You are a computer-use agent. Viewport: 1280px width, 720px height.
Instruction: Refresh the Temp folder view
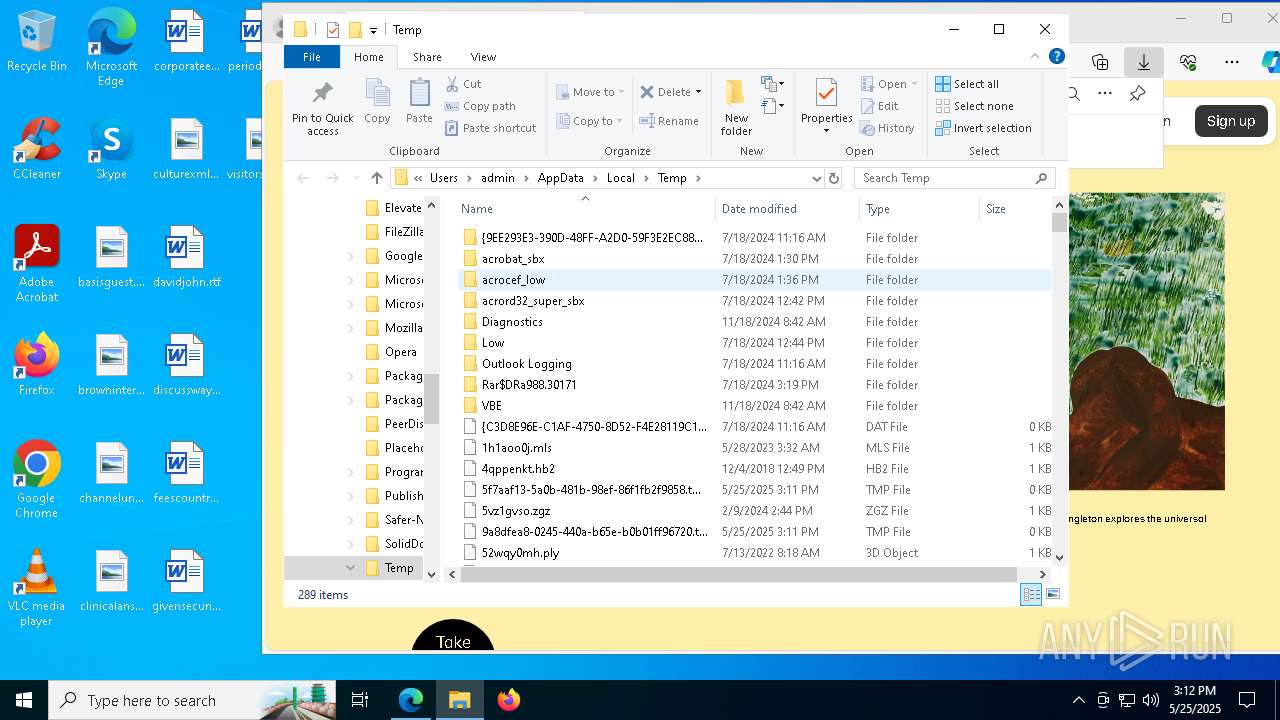coord(834,178)
